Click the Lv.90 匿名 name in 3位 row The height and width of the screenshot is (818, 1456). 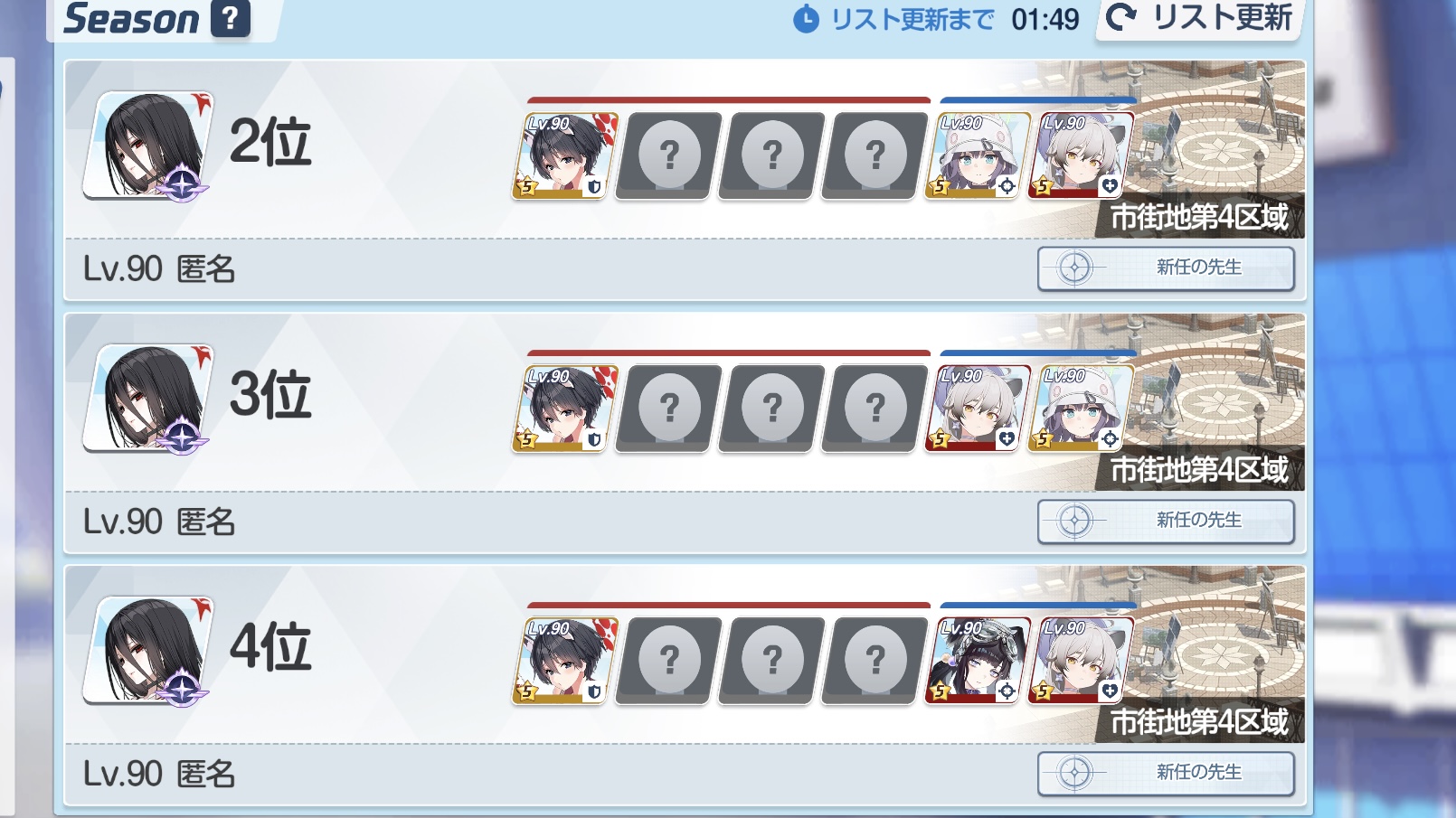[x=159, y=522]
